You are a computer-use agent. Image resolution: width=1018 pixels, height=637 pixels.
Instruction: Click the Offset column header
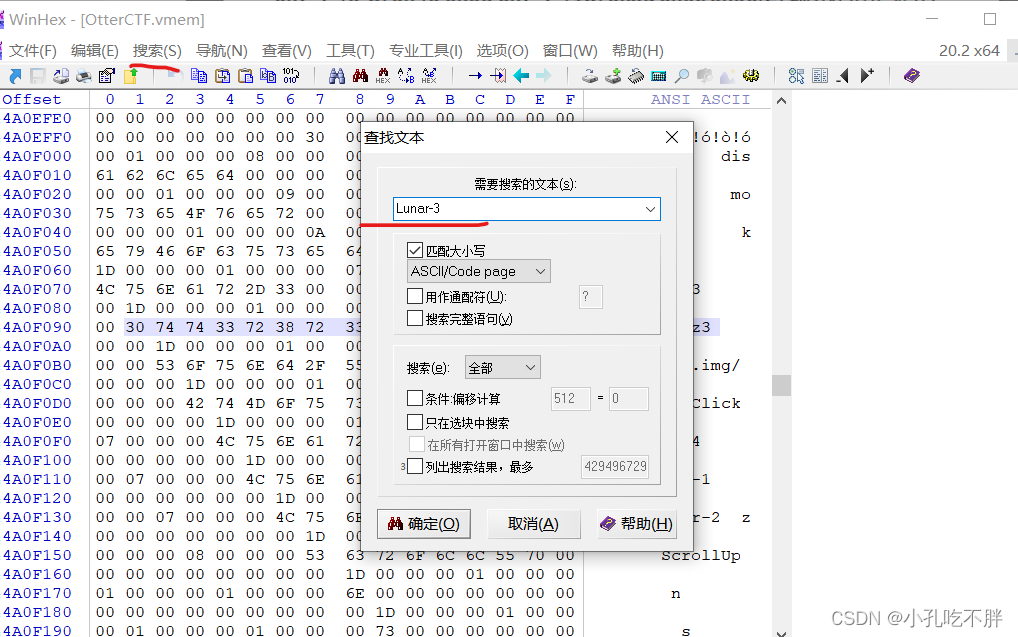(x=32, y=99)
